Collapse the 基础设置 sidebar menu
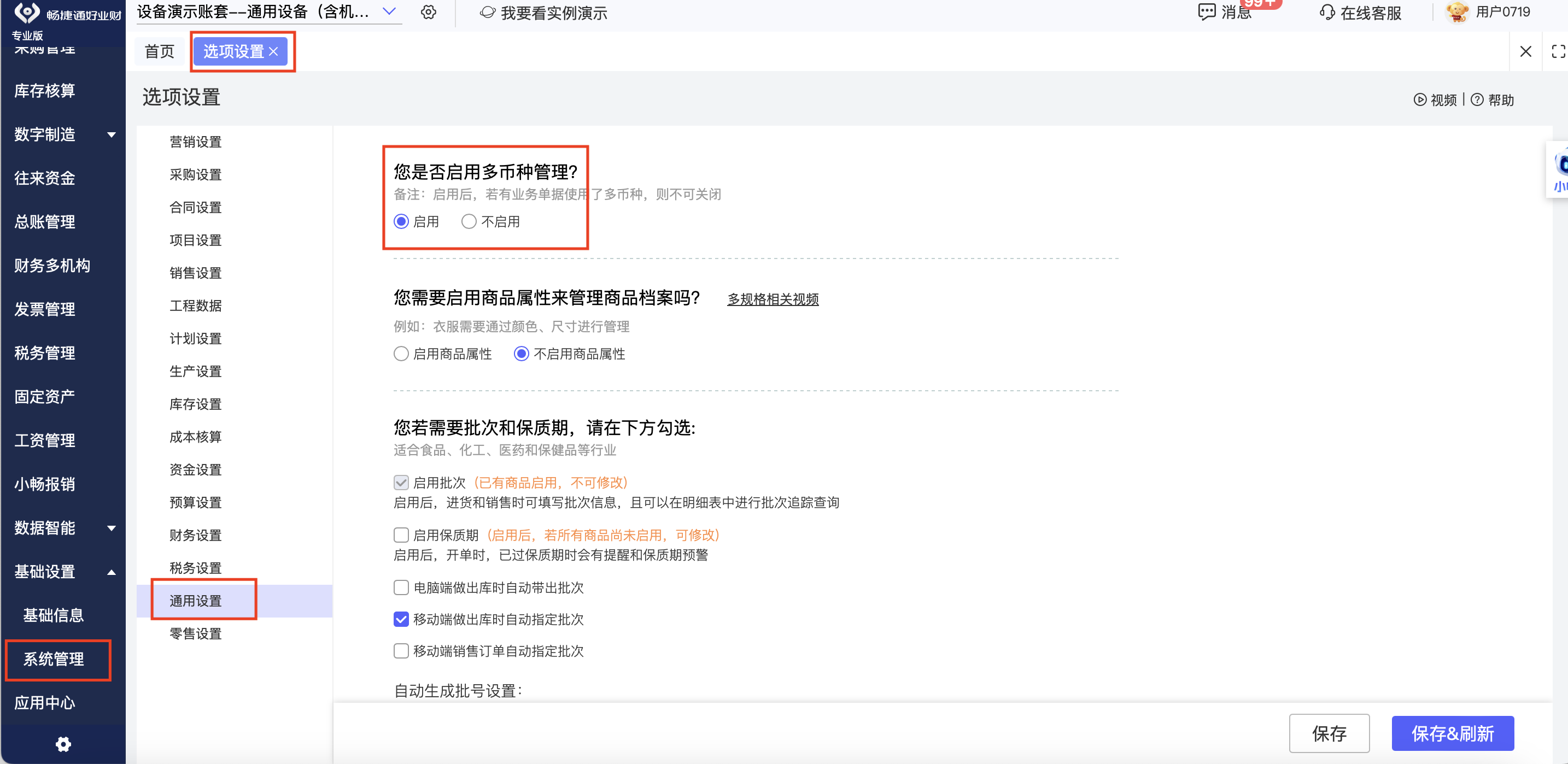The image size is (1568, 764). click(x=112, y=572)
